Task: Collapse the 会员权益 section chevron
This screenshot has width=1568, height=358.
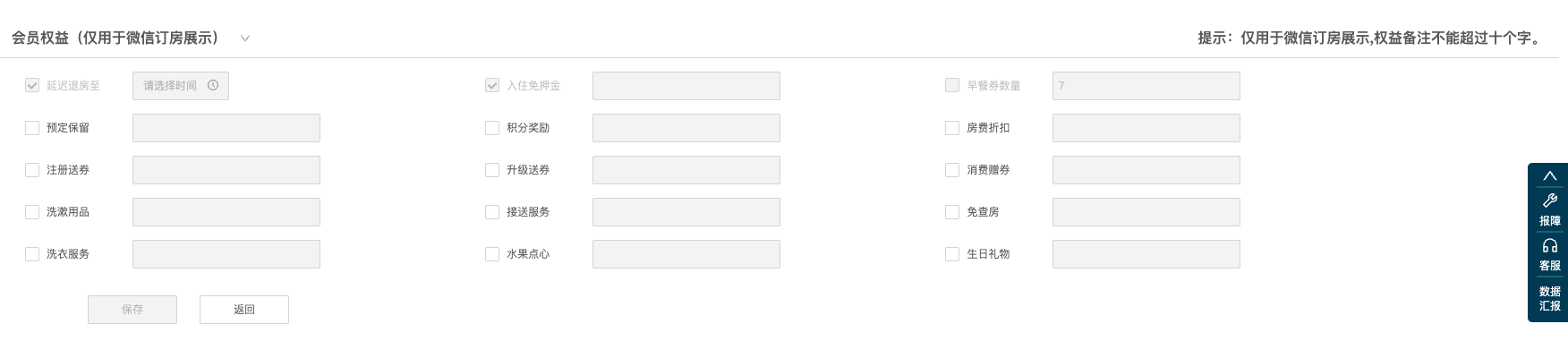Action: [245, 38]
